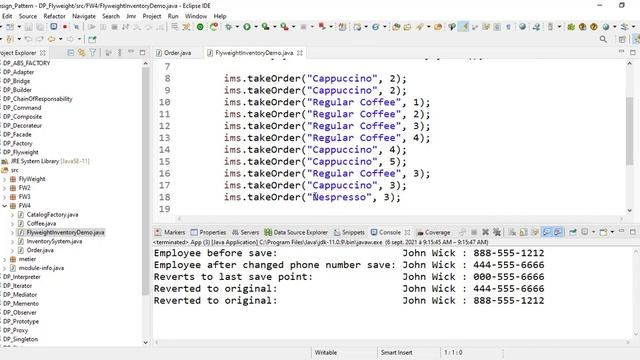Collapse All in Project Explorer toolbar
The height and width of the screenshot is (360, 640).
click(x=71, y=53)
